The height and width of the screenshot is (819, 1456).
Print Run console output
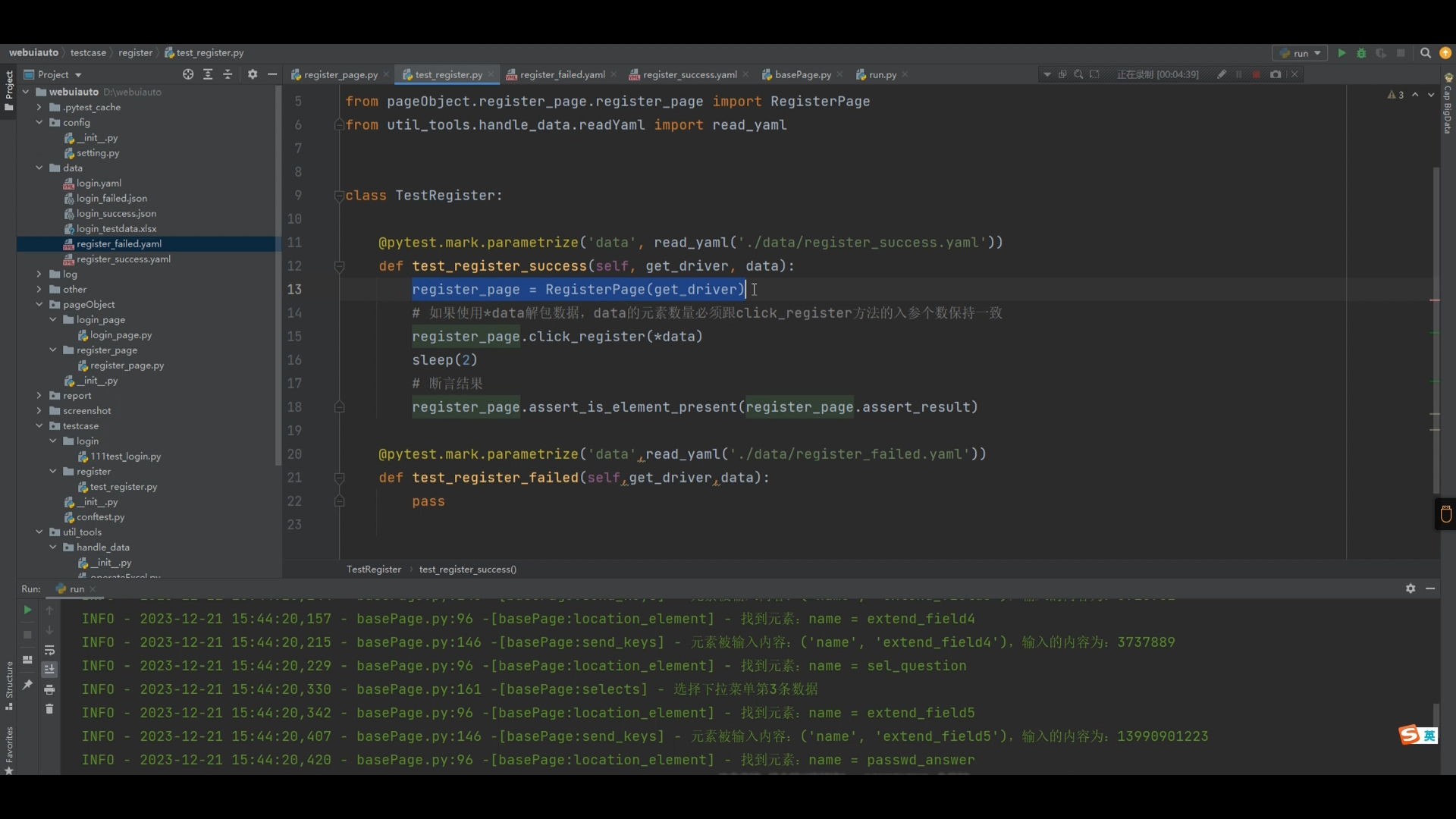tap(49, 689)
